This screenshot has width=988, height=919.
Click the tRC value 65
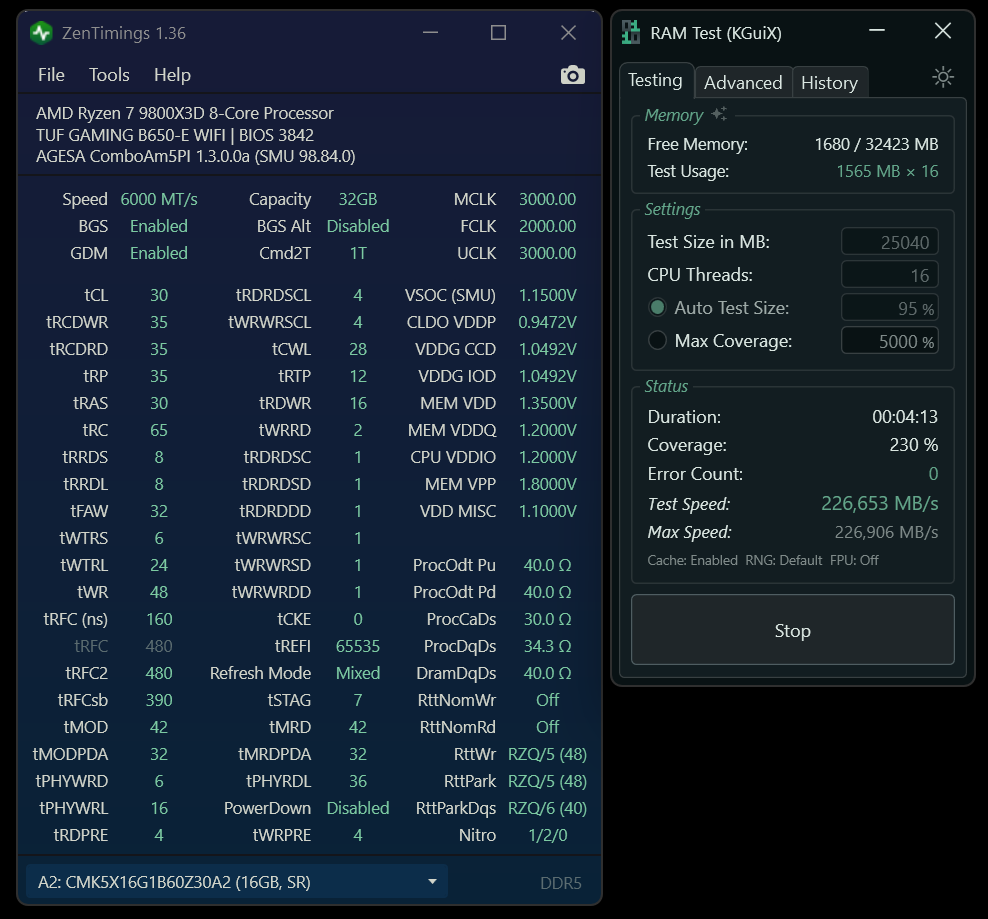[159, 430]
